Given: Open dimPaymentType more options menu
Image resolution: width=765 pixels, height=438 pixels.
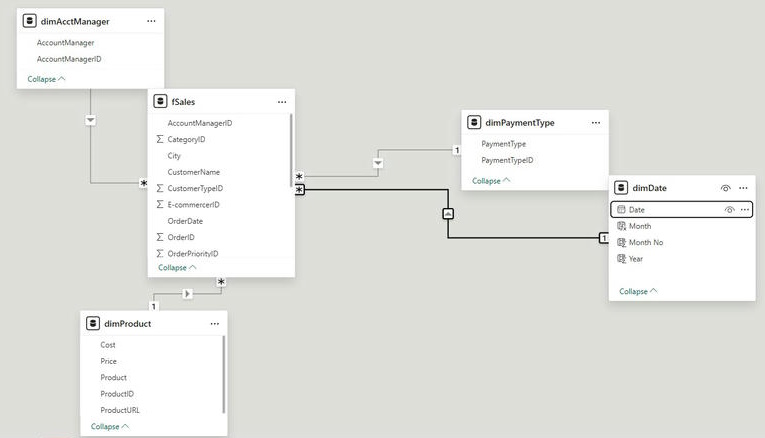Looking at the screenshot, I should (596, 123).
